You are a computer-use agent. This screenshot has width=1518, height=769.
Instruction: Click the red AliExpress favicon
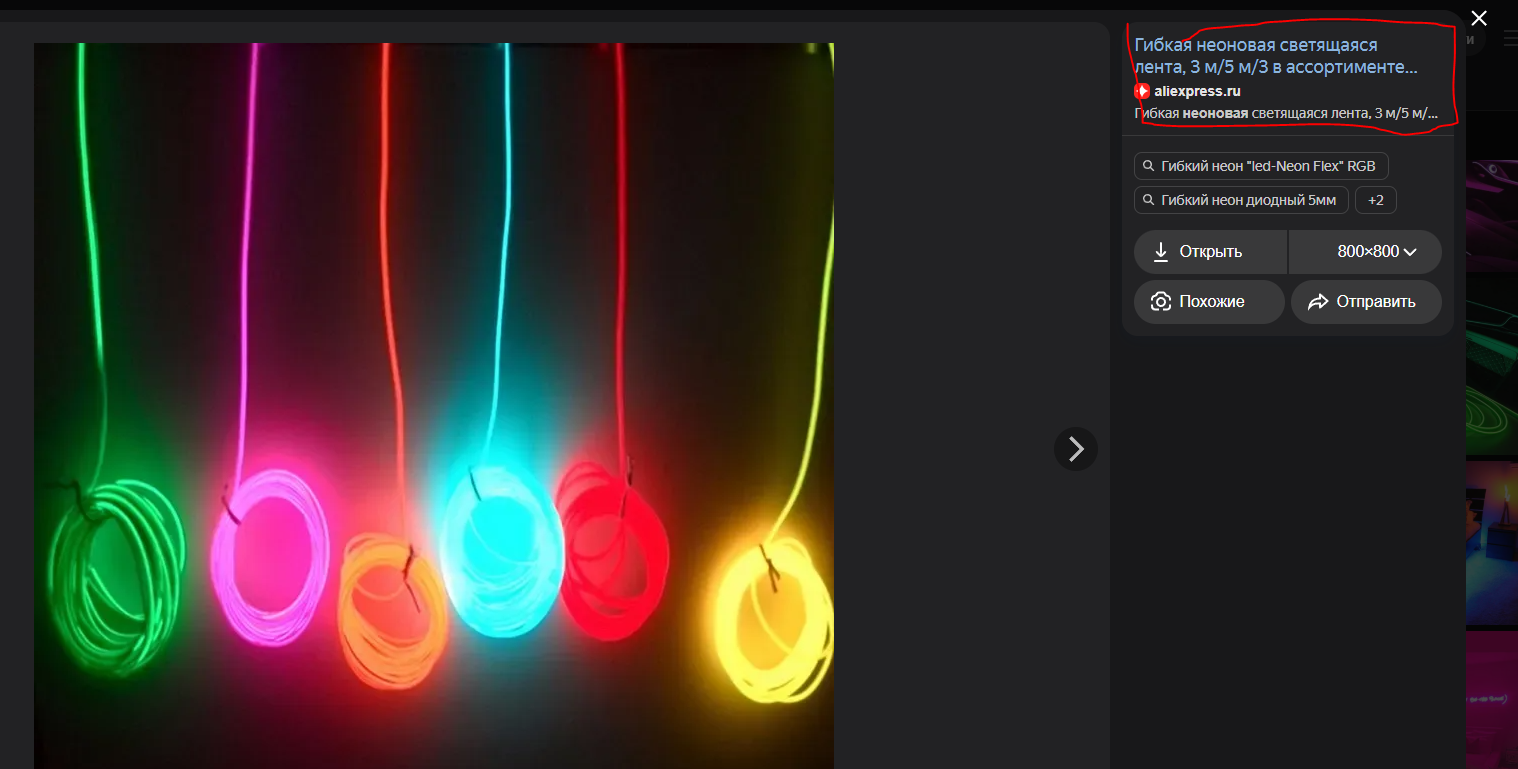coord(1142,91)
